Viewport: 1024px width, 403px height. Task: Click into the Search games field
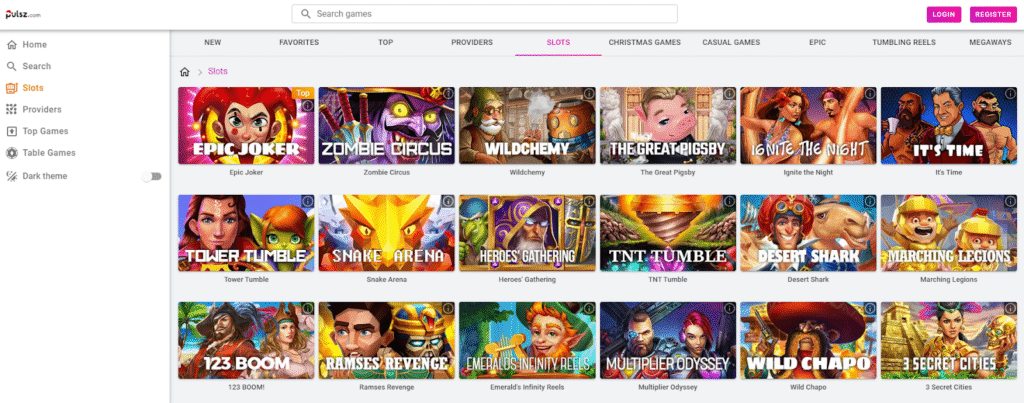point(485,14)
